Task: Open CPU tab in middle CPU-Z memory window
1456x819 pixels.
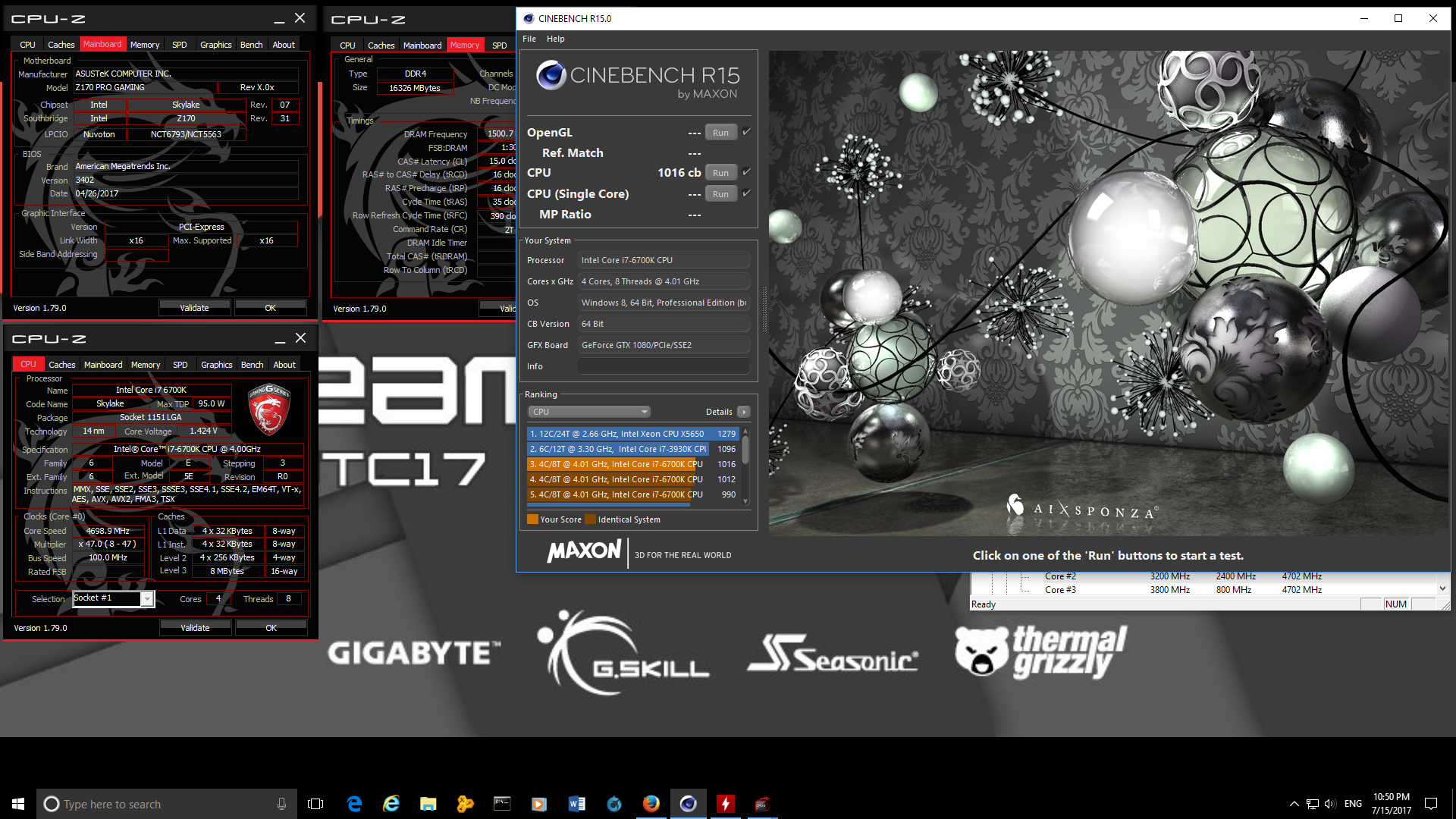Action: coord(348,45)
